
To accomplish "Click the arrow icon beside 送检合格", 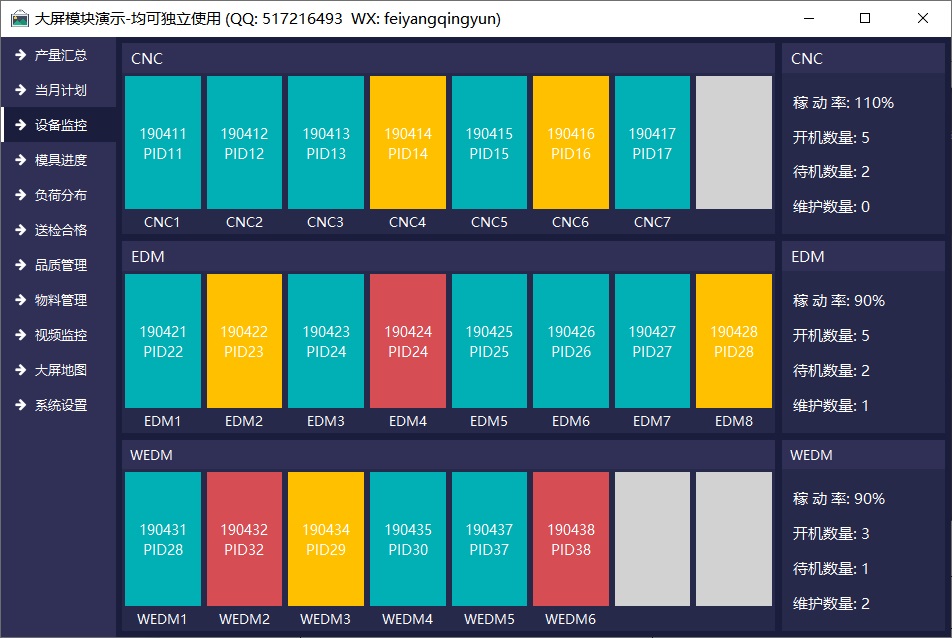I will click(19, 230).
